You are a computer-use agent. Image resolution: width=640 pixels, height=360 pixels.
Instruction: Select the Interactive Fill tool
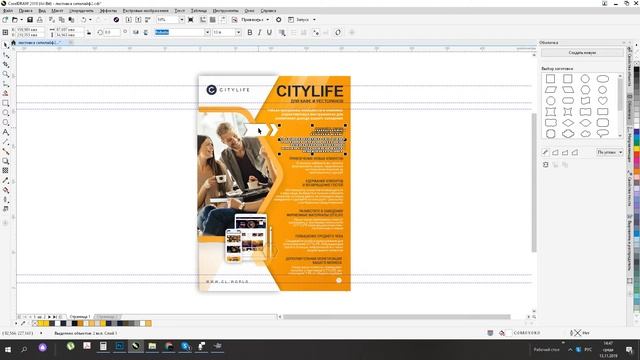(6, 190)
